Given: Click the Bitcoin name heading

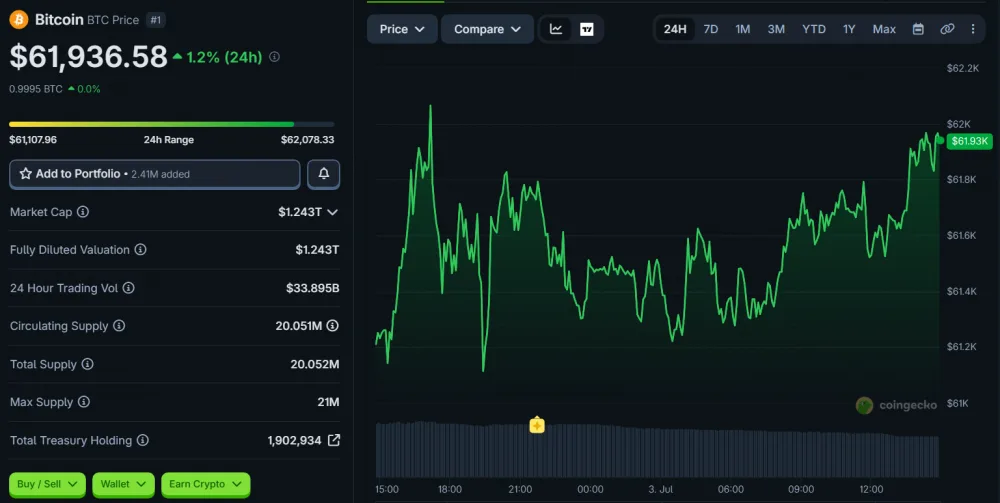Looking at the screenshot, I should pyautogui.click(x=59, y=20).
